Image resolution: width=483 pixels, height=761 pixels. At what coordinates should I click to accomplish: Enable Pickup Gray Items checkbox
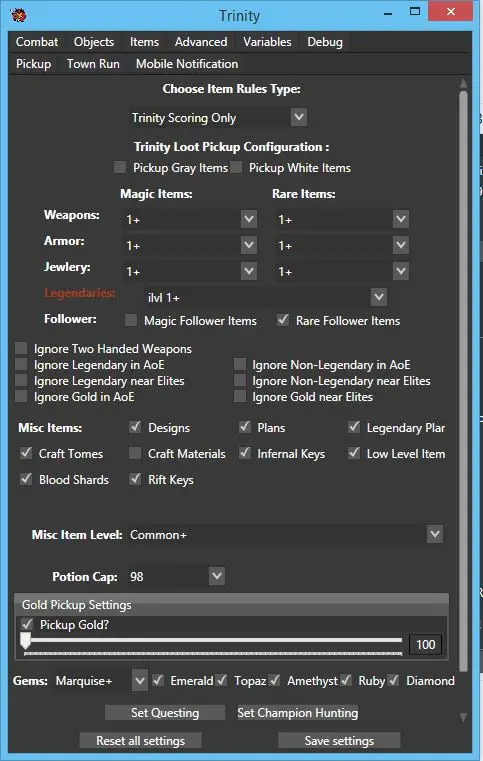(119, 167)
